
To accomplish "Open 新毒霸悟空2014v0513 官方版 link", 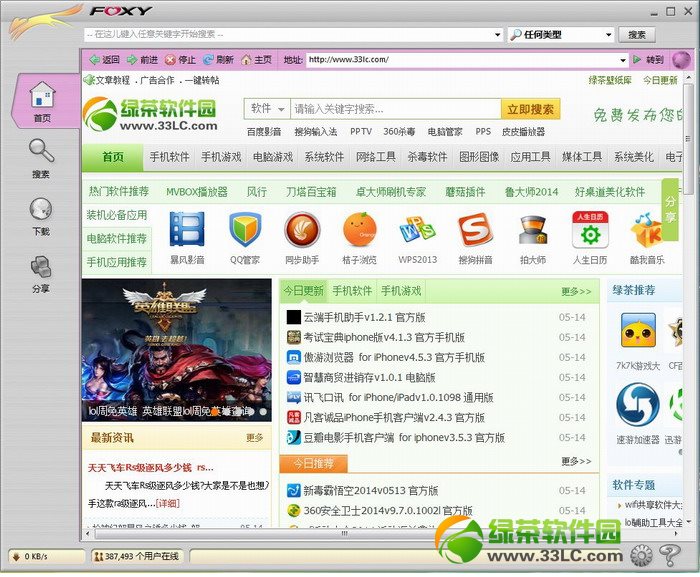I will pos(371,490).
